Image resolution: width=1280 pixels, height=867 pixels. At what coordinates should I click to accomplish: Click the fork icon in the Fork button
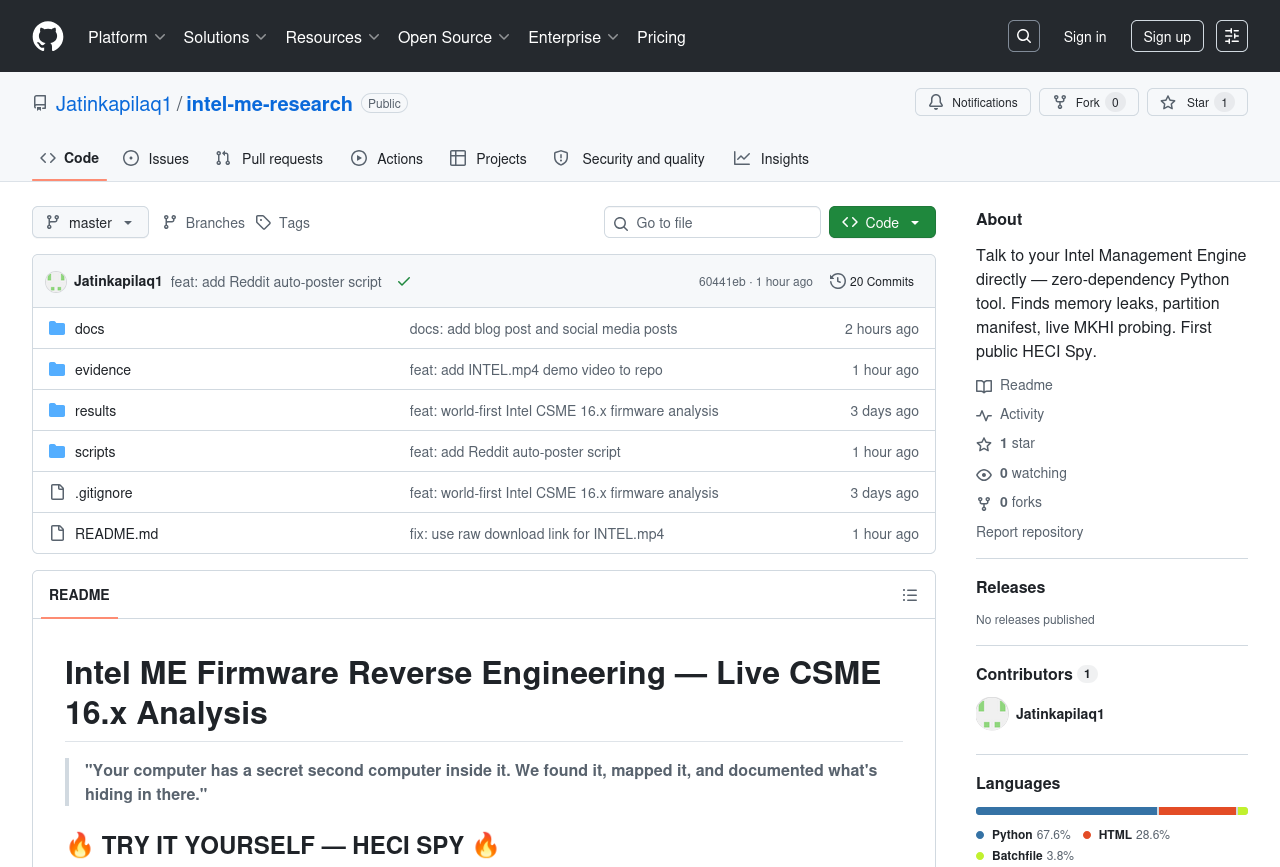[1060, 102]
